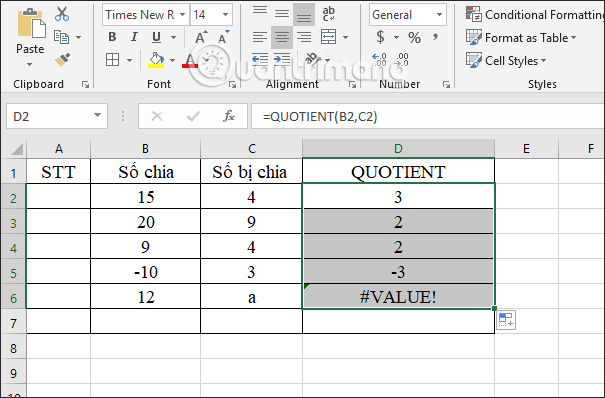Open Merge & Center dropdown arrow

click(x=345, y=37)
